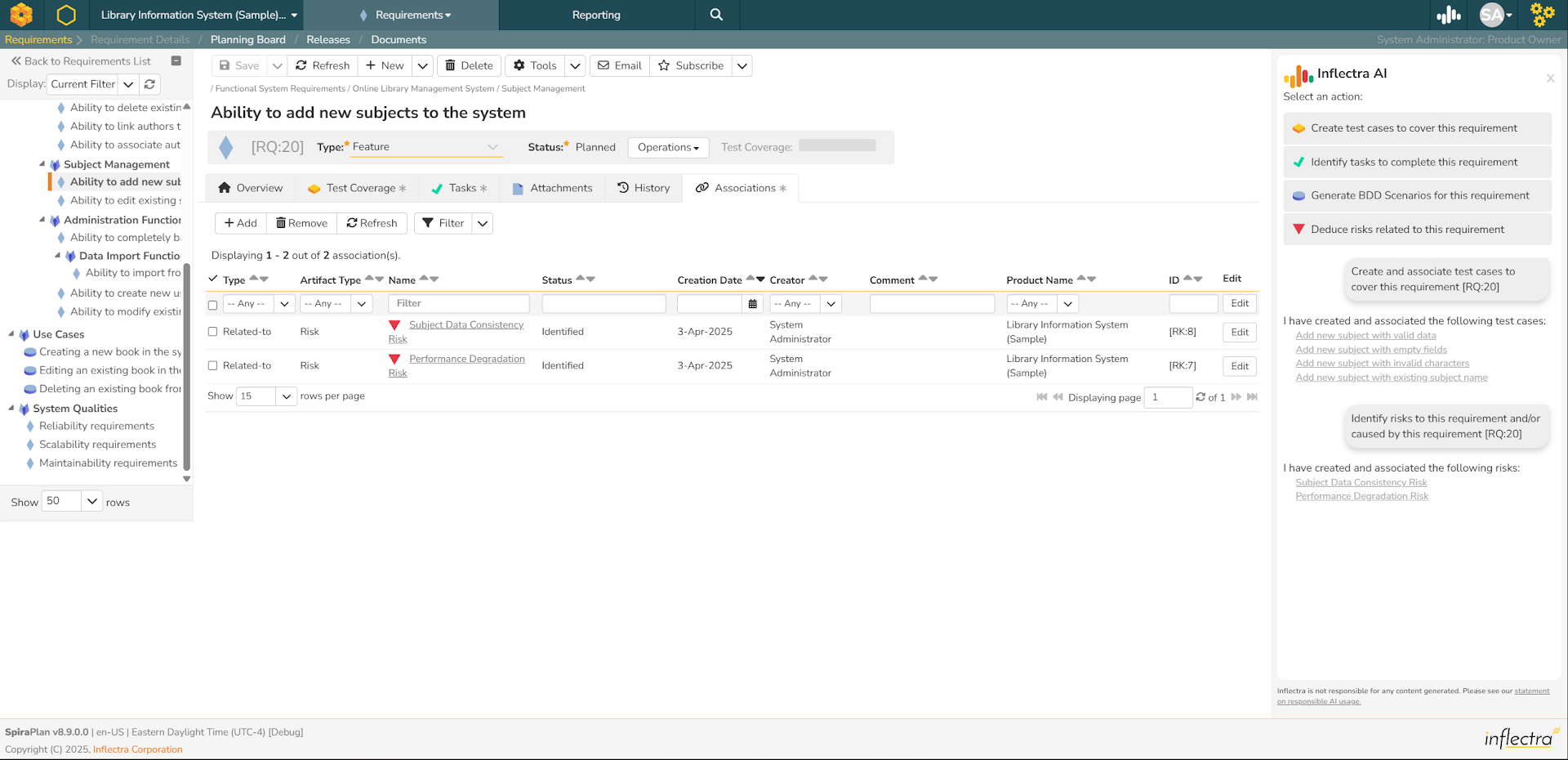The height and width of the screenshot is (760, 1568).
Task: Click the Inflectra AI waveform icon in header
Action: [x=1449, y=15]
